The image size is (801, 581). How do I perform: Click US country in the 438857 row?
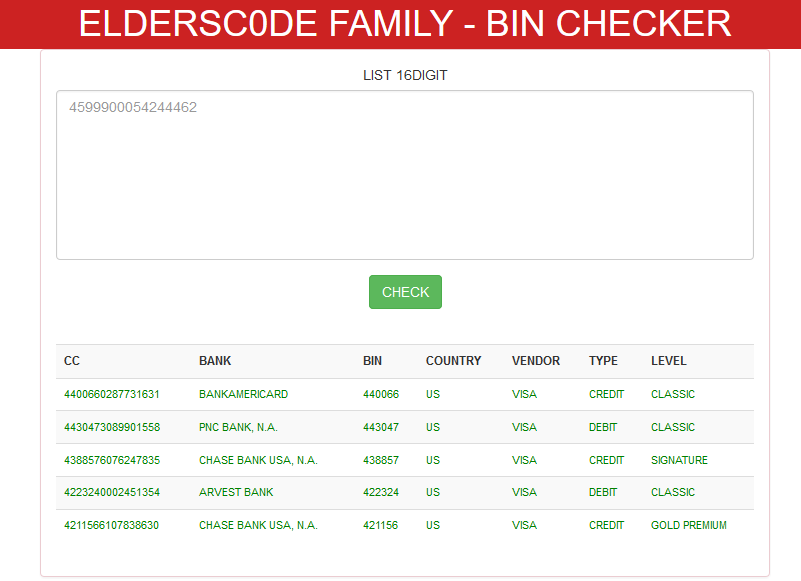tap(433, 460)
